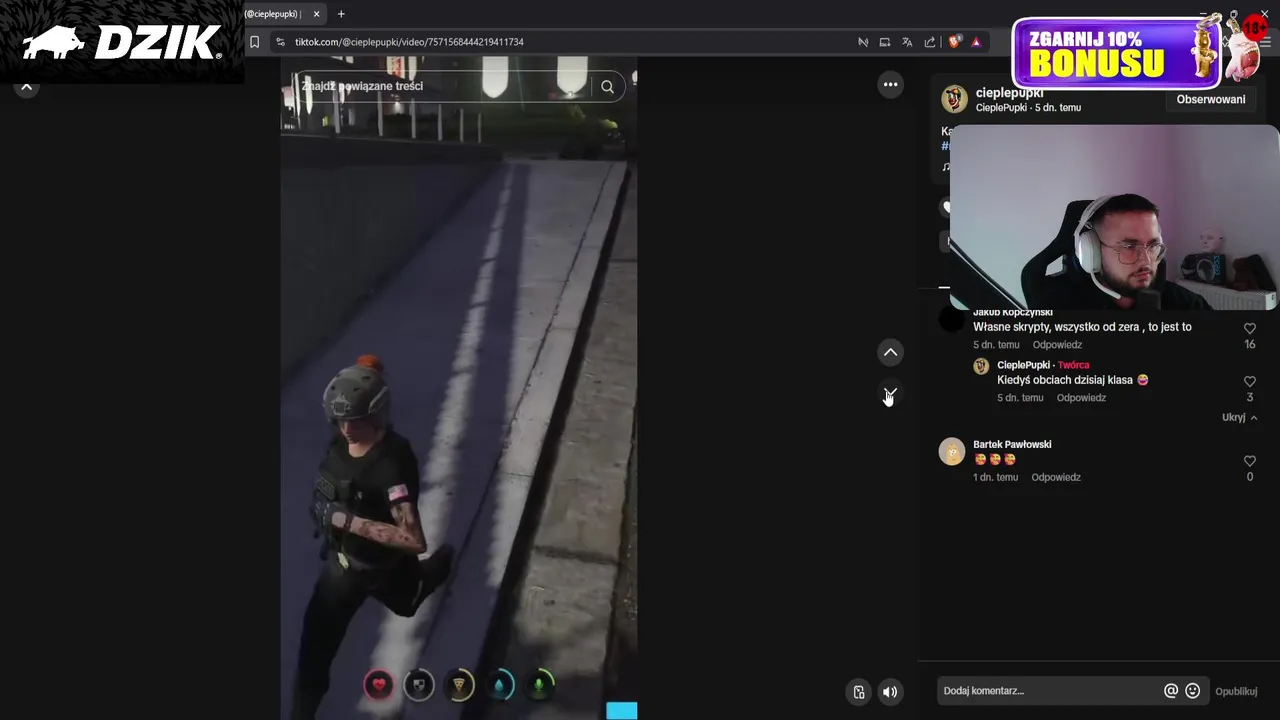The width and height of the screenshot is (1280, 720).
Task: Like Jakub Kopczyński's comment with the heart
Action: click(x=1249, y=328)
